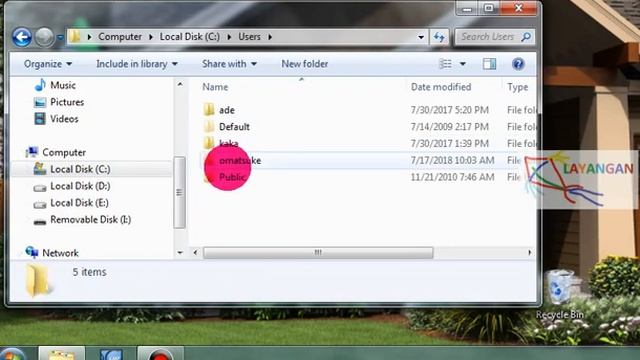This screenshot has height=360, width=640.
Task: Change the view with view icon
Action: (445, 64)
